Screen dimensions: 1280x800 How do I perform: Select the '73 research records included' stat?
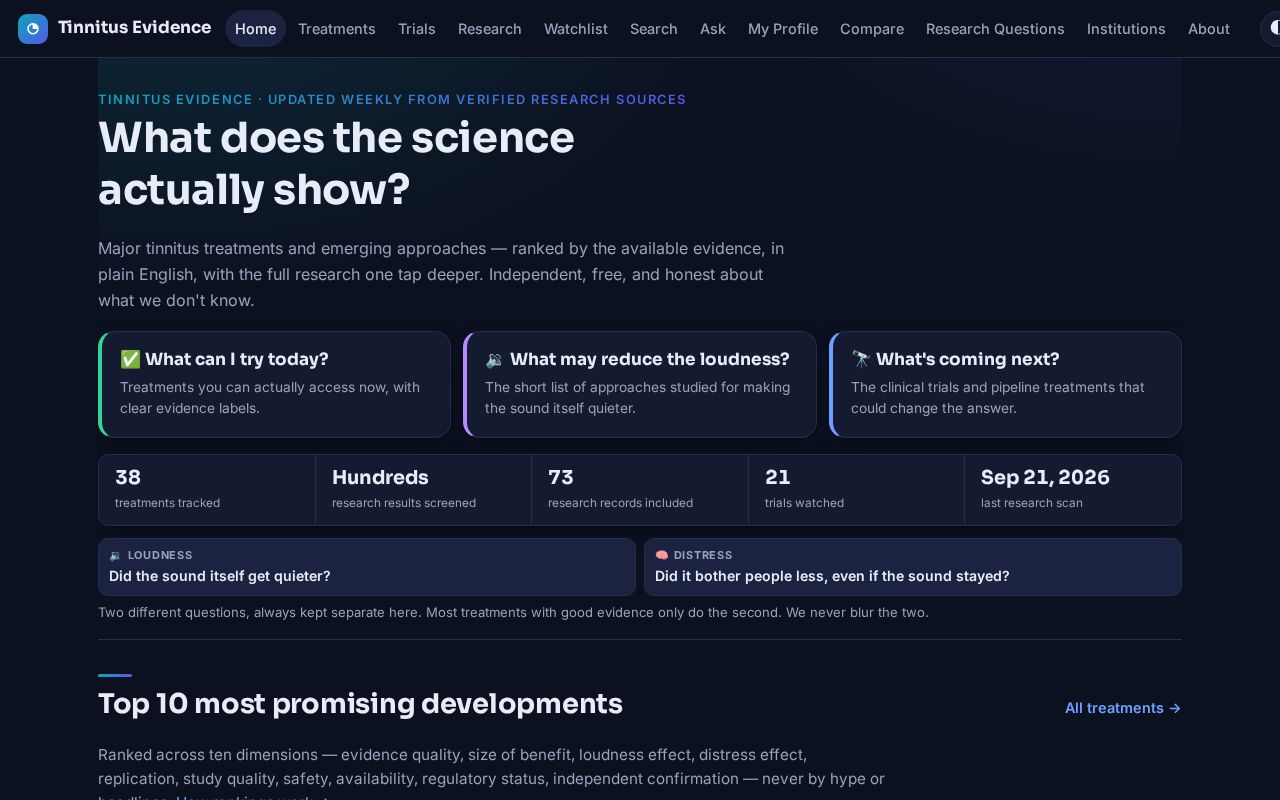click(x=640, y=490)
